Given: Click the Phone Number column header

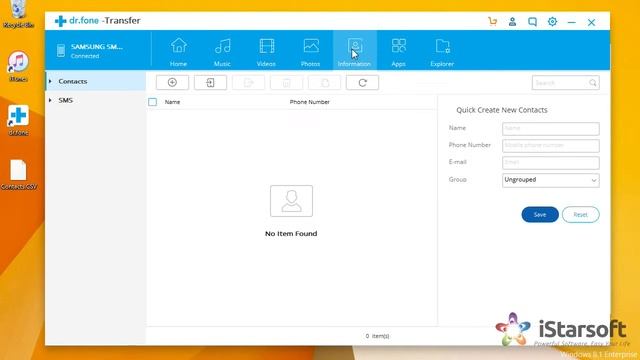Looking at the screenshot, I should tap(309, 102).
